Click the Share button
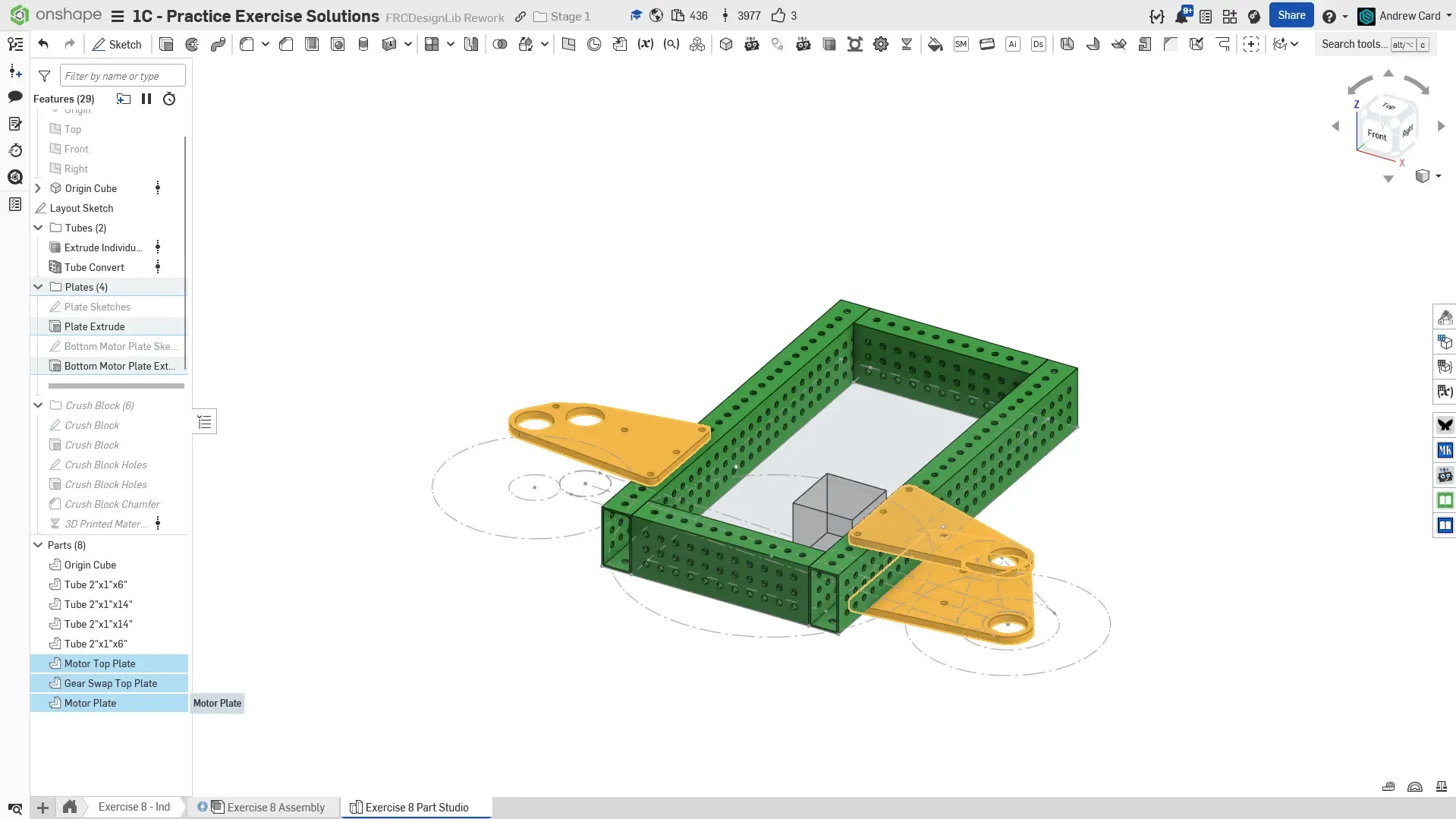This screenshot has width=1456, height=819. (x=1291, y=15)
